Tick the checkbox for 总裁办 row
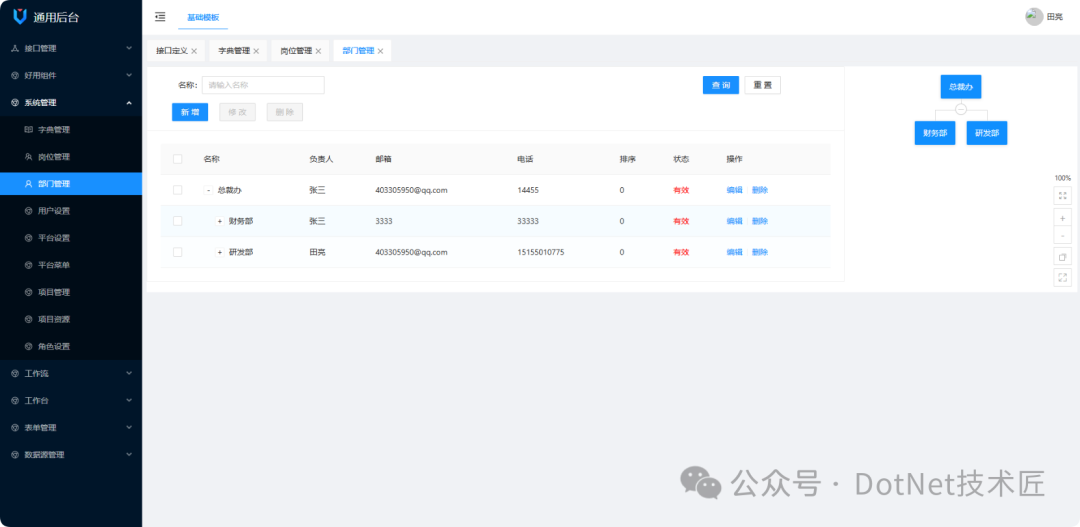This screenshot has height=527, width=1080. point(178,190)
